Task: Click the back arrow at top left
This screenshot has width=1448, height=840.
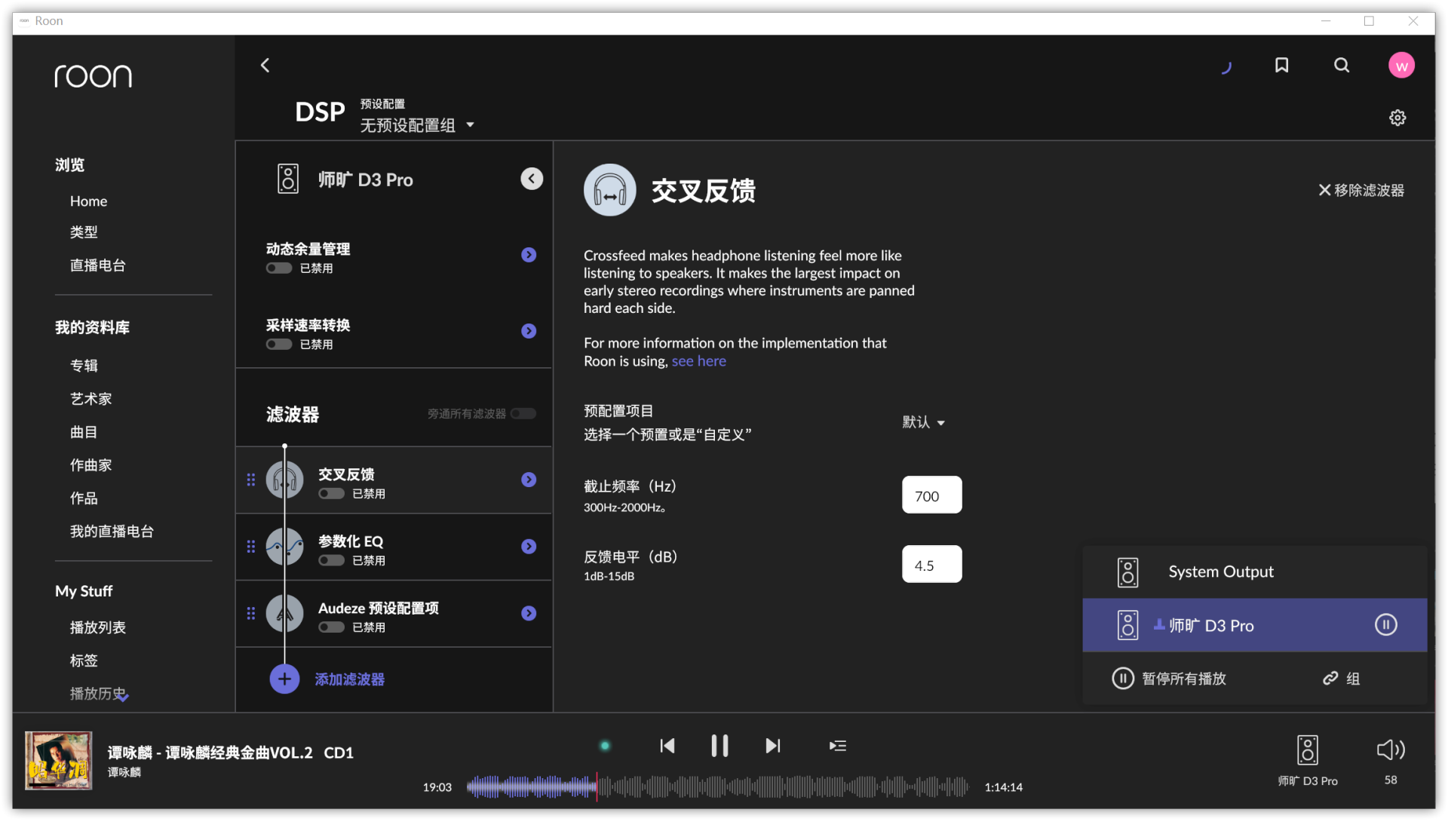Action: point(265,66)
